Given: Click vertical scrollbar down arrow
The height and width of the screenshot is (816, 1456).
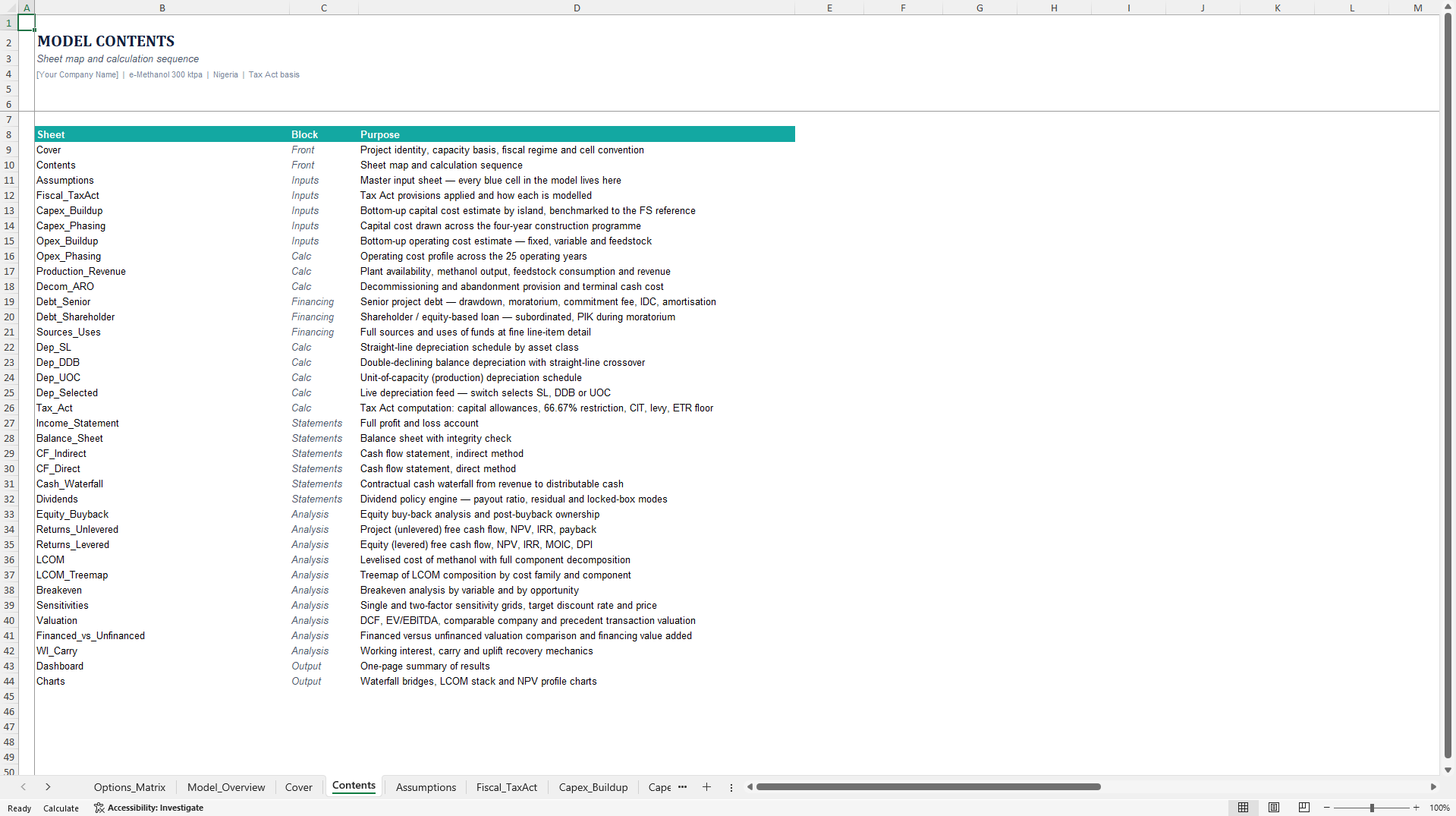Looking at the screenshot, I should pos(1448,770).
